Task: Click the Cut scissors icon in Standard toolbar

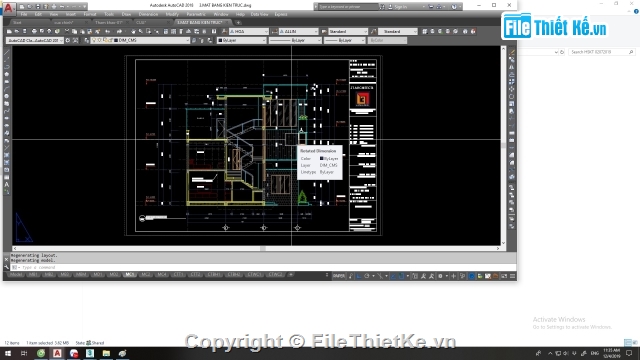Action: point(67,31)
